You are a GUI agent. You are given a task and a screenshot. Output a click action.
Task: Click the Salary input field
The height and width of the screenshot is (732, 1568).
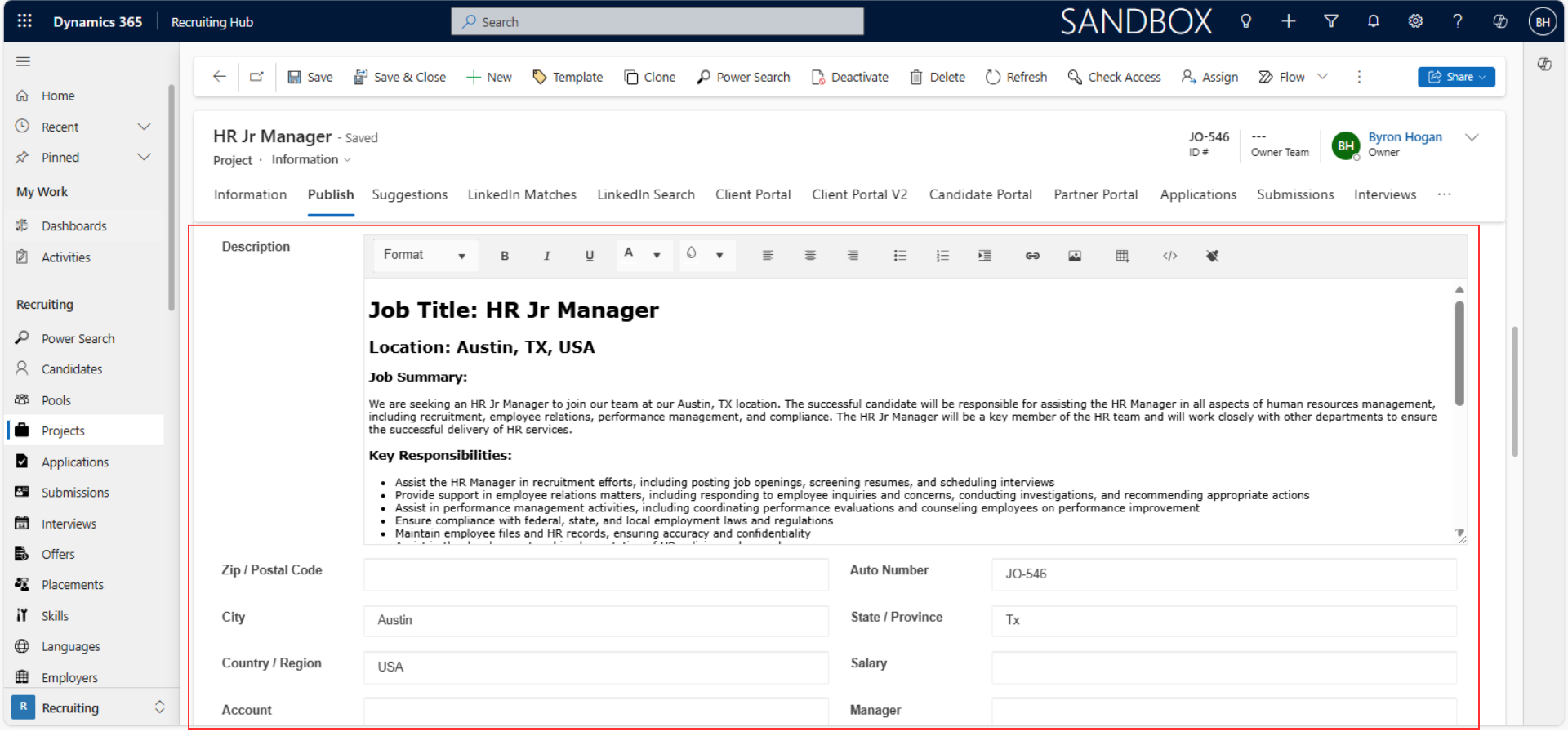tap(1223, 667)
